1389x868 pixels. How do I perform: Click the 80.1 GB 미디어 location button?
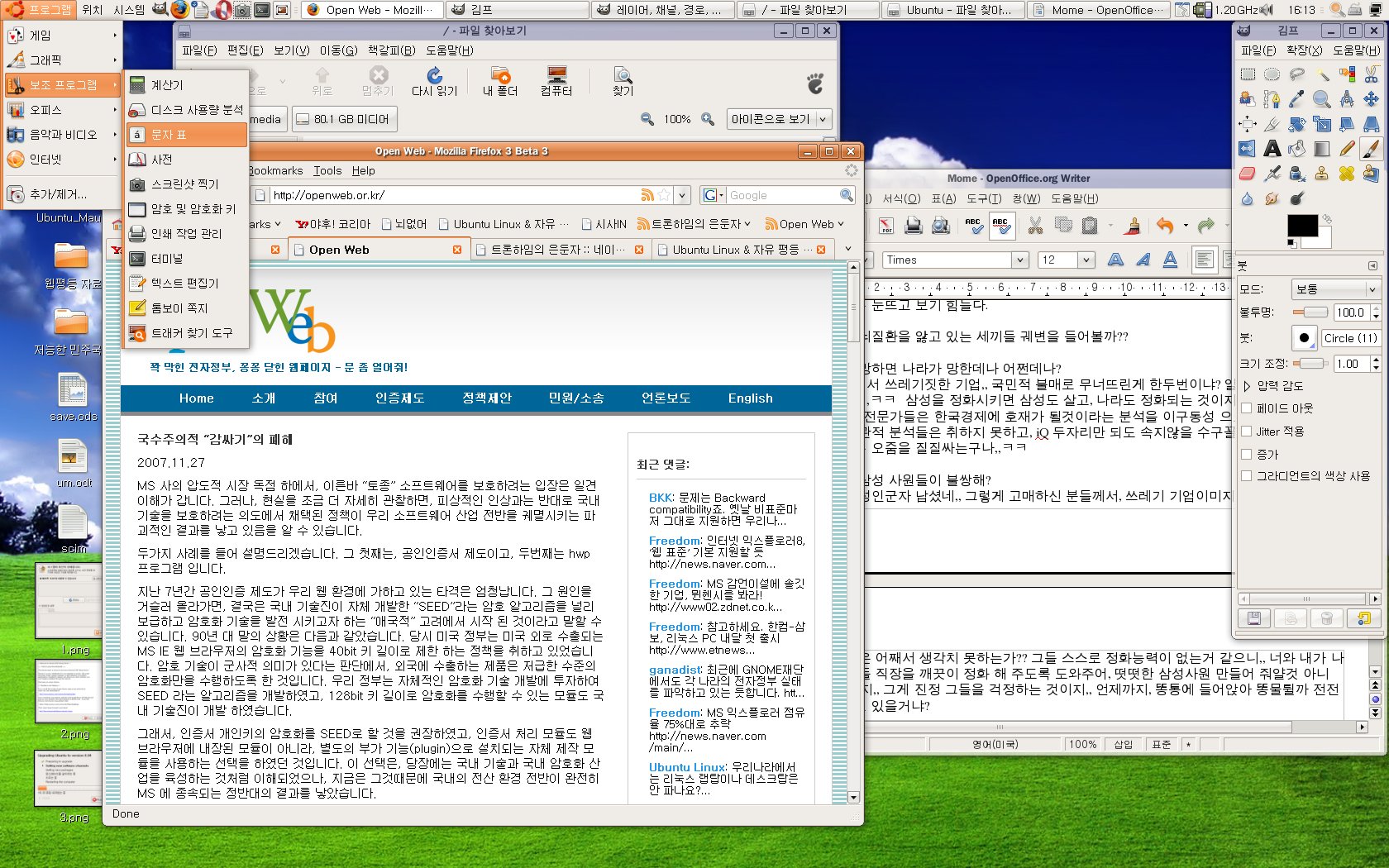click(344, 119)
